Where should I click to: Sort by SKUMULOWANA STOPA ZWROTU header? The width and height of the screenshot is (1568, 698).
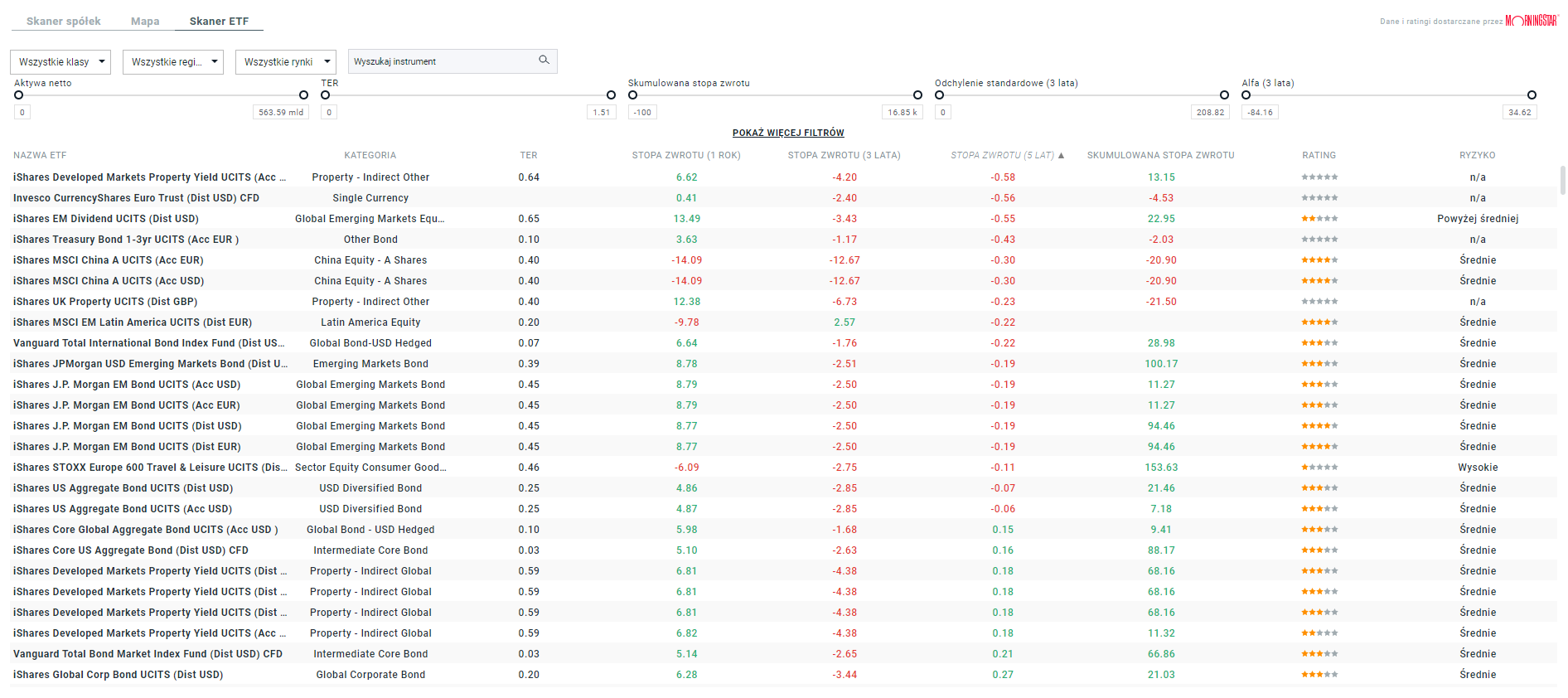click(1161, 155)
